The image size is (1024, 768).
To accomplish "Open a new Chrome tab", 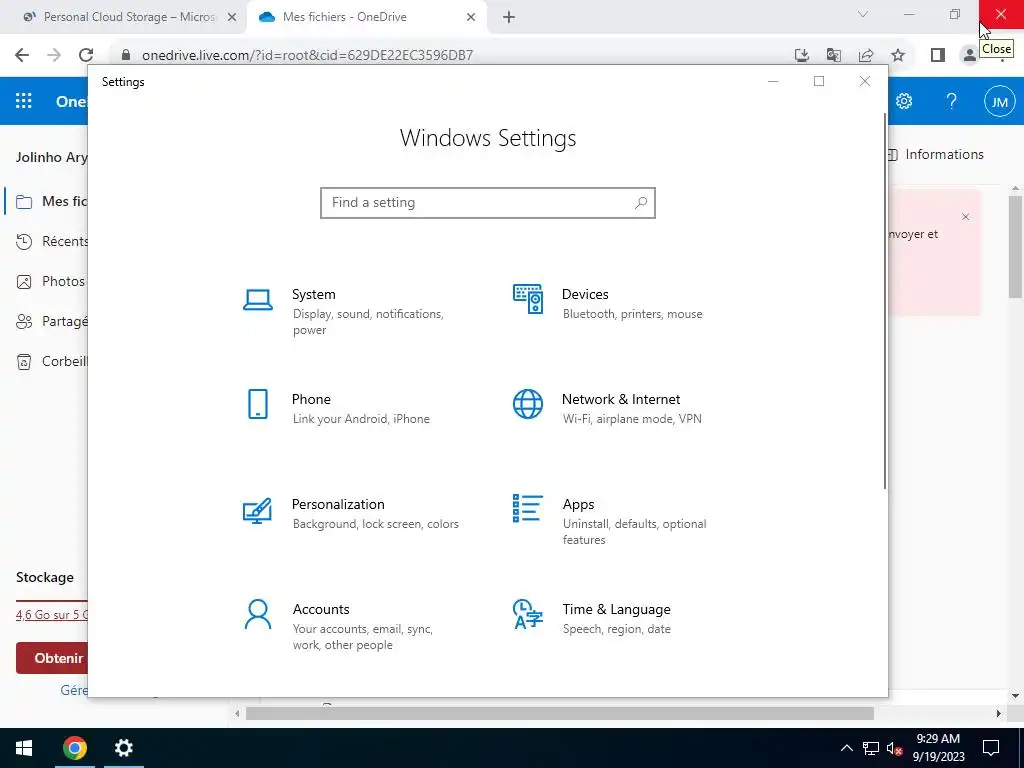I will click(x=509, y=18).
